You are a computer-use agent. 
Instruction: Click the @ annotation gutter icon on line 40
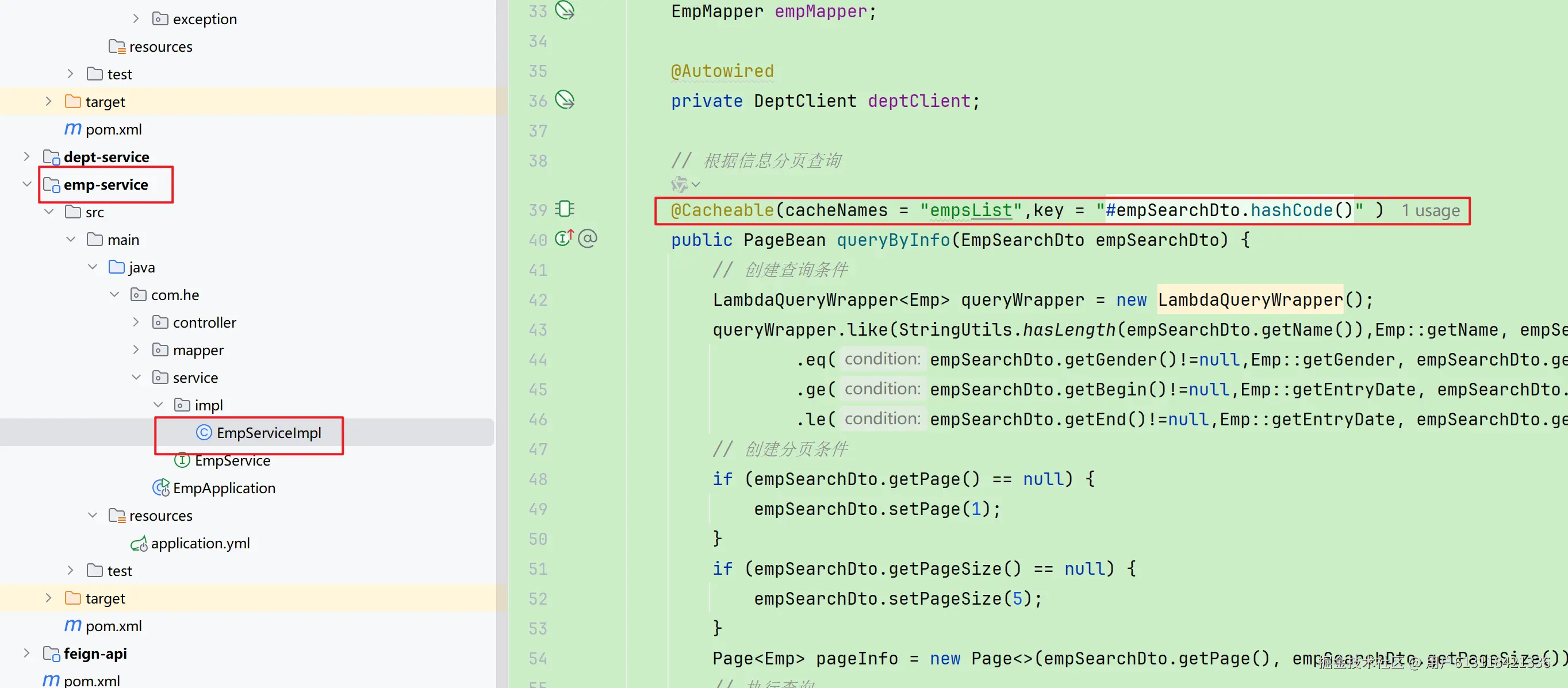[x=588, y=239]
